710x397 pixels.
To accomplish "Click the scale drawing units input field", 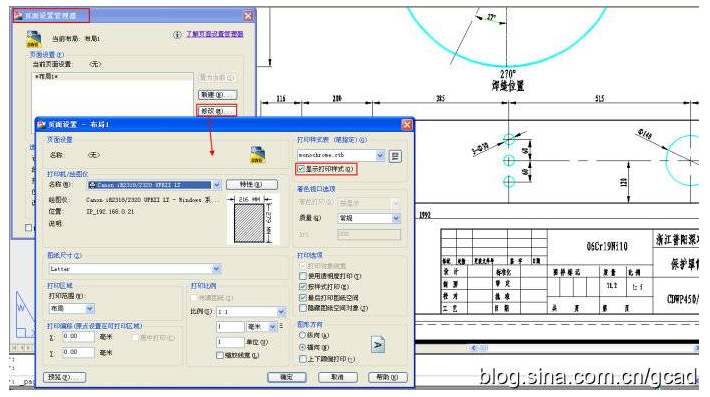I will coord(230,342).
